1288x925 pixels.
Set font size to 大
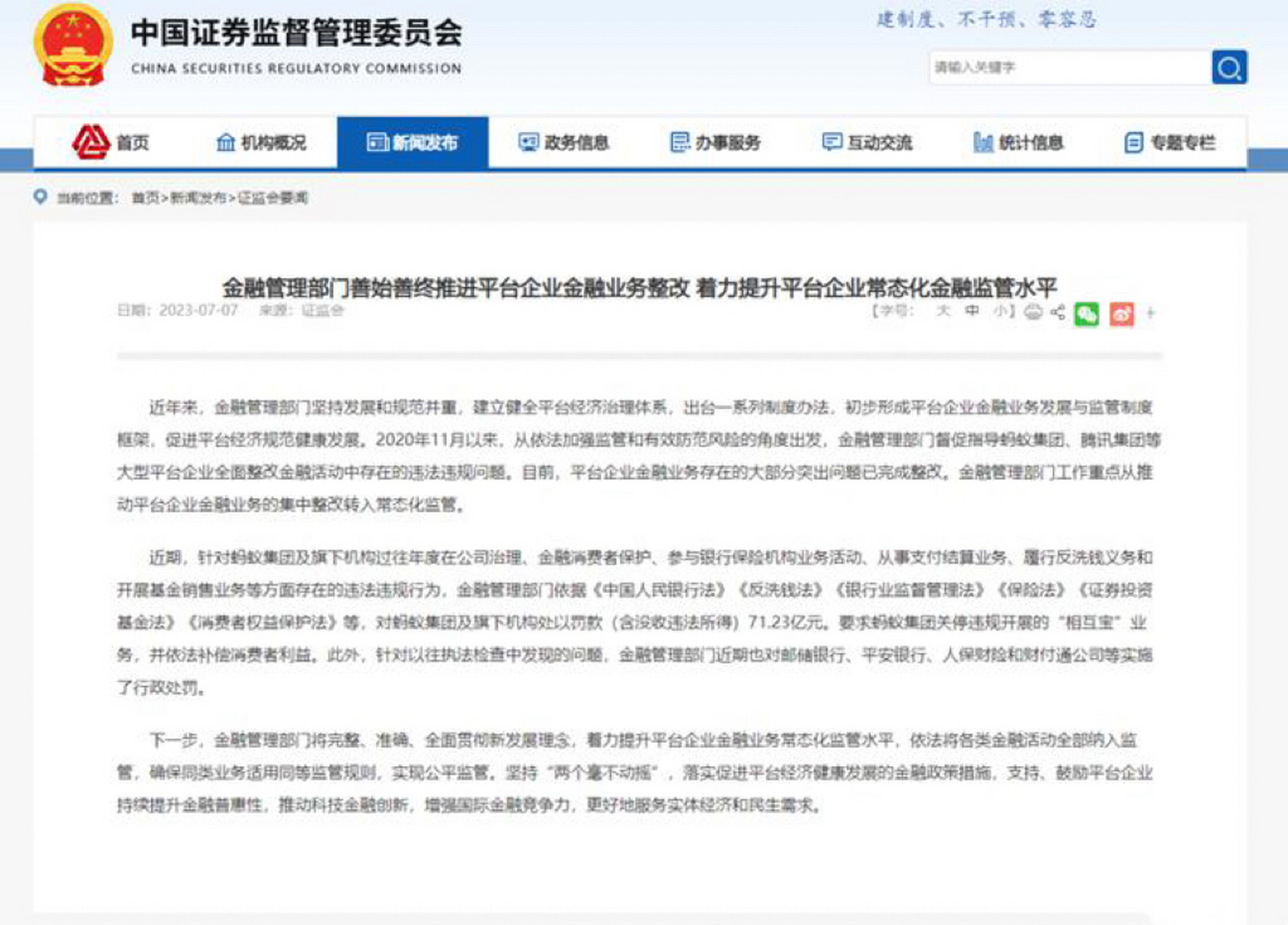943,311
